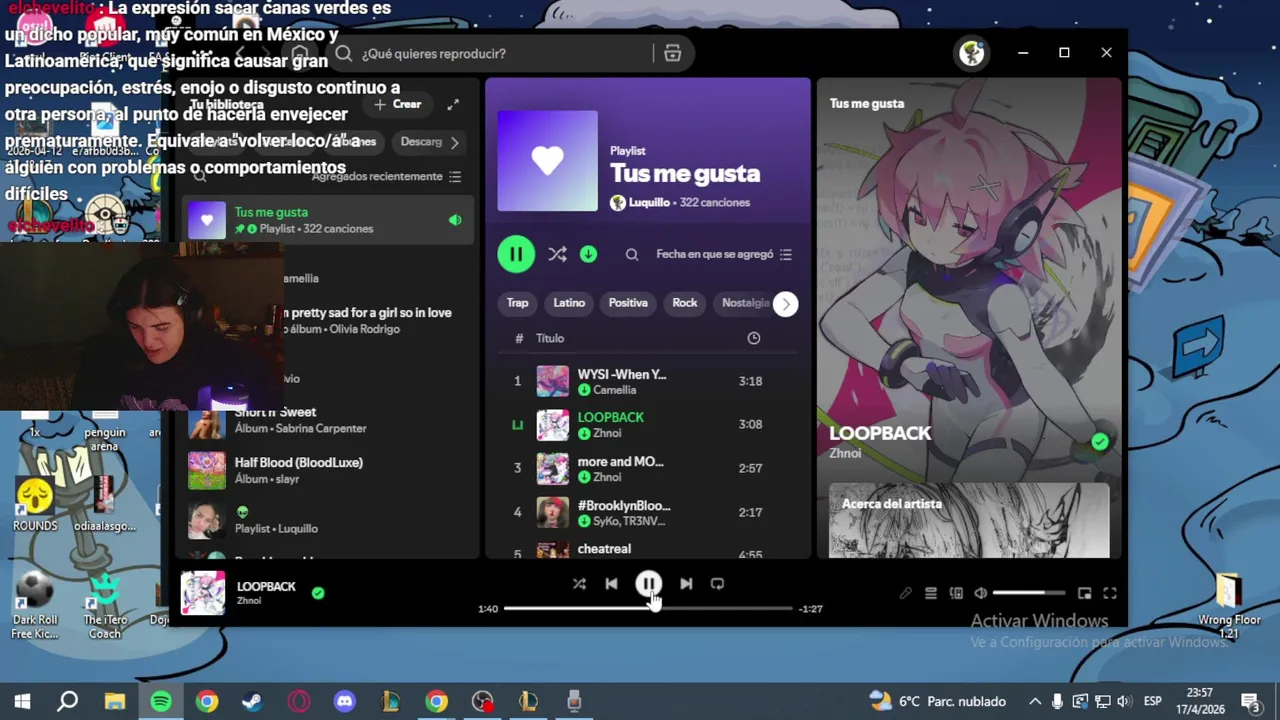Viewport: 1280px width, 720px height.
Task: Pause playback in the bottom player bar
Action: click(x=648, y=584)
